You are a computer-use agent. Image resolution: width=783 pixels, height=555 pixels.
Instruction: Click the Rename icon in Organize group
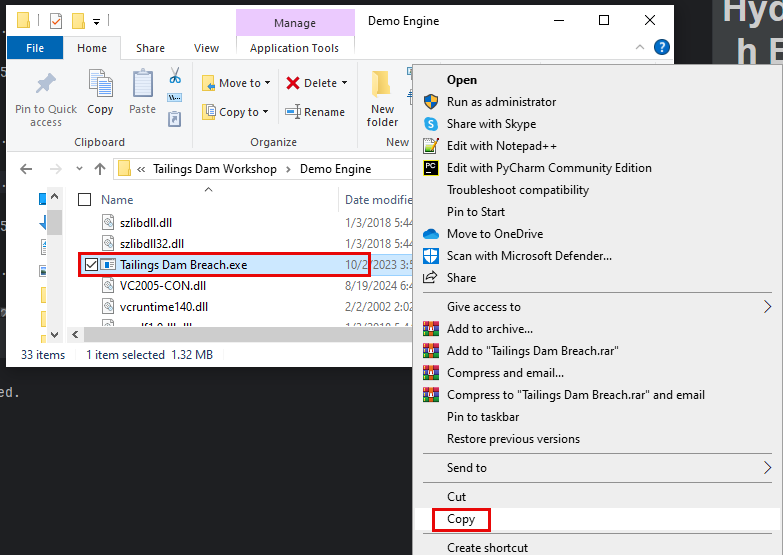point(293,112)
